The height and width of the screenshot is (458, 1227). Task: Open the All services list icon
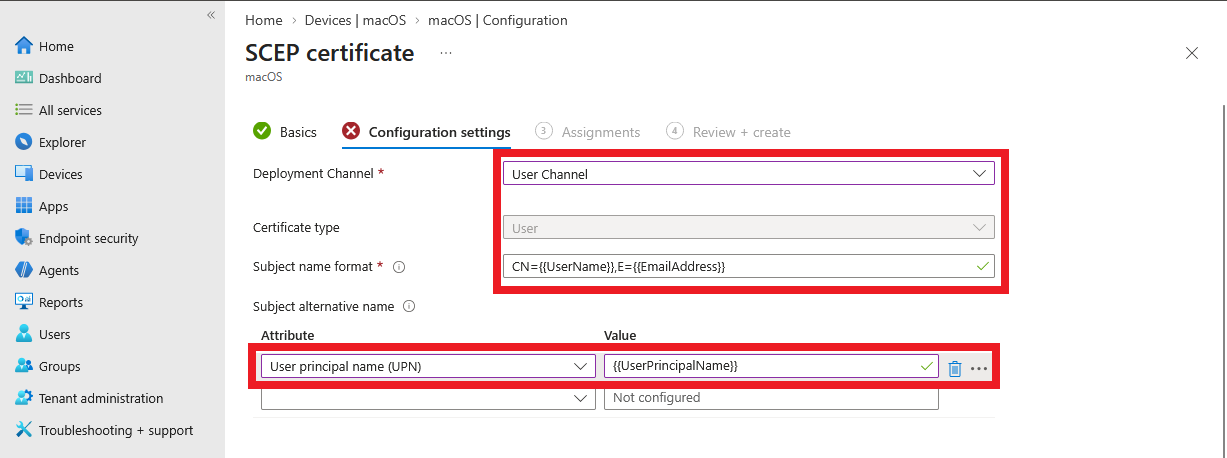pyautogui.click(x=24, y=110)
